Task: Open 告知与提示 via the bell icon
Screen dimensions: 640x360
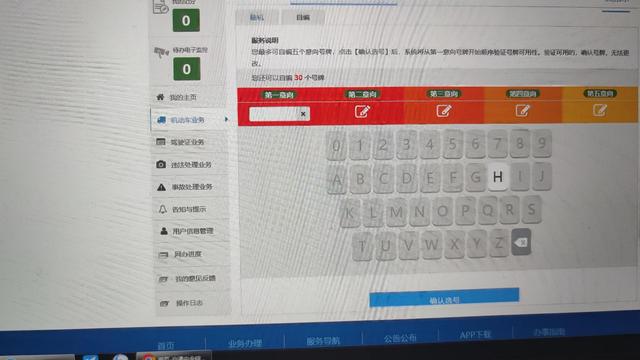Action: [x=162, y=209]
